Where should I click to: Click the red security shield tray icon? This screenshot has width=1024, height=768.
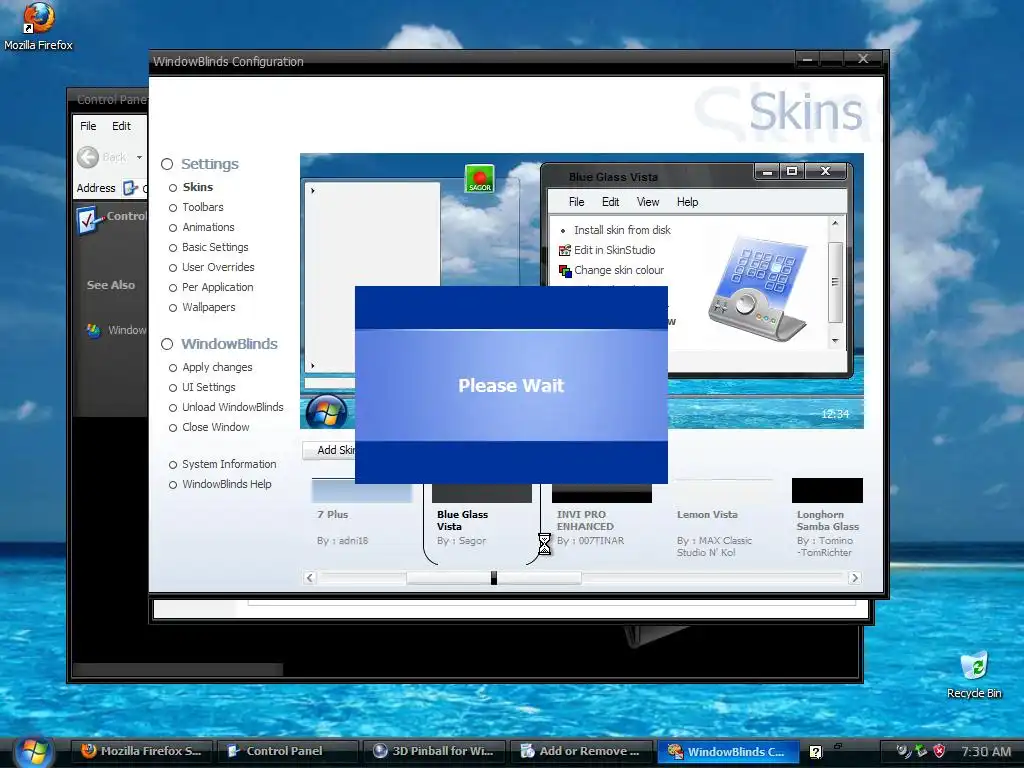click(940, 751)
